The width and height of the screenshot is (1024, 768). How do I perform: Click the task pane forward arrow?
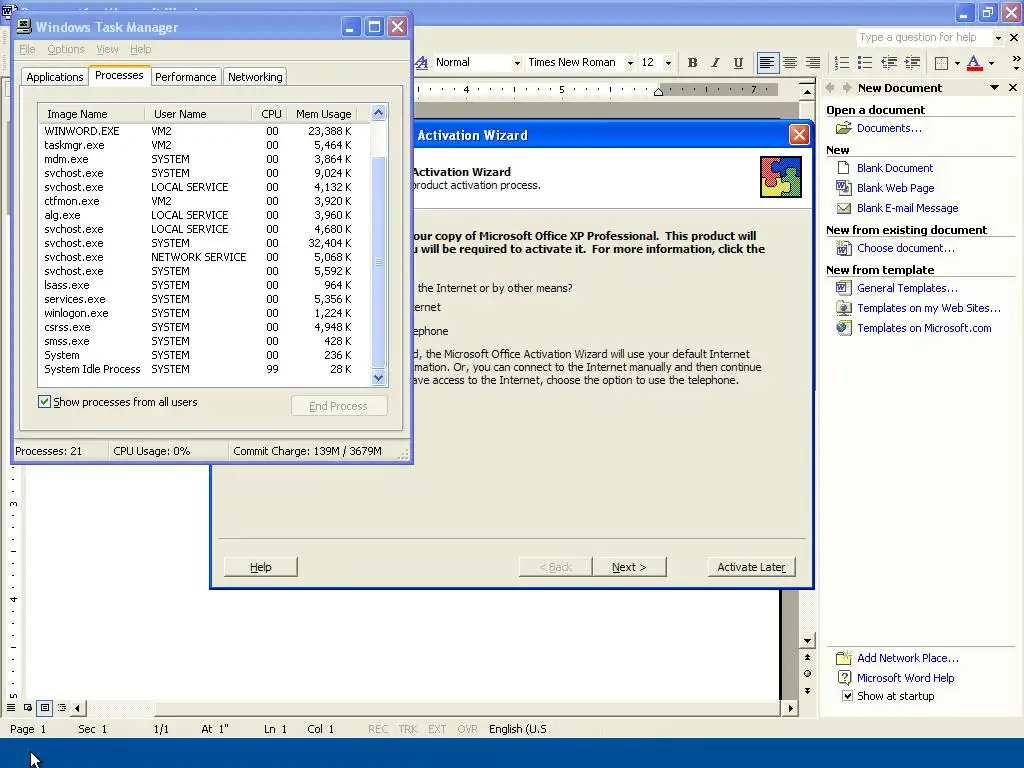click(x=846, y=88)
